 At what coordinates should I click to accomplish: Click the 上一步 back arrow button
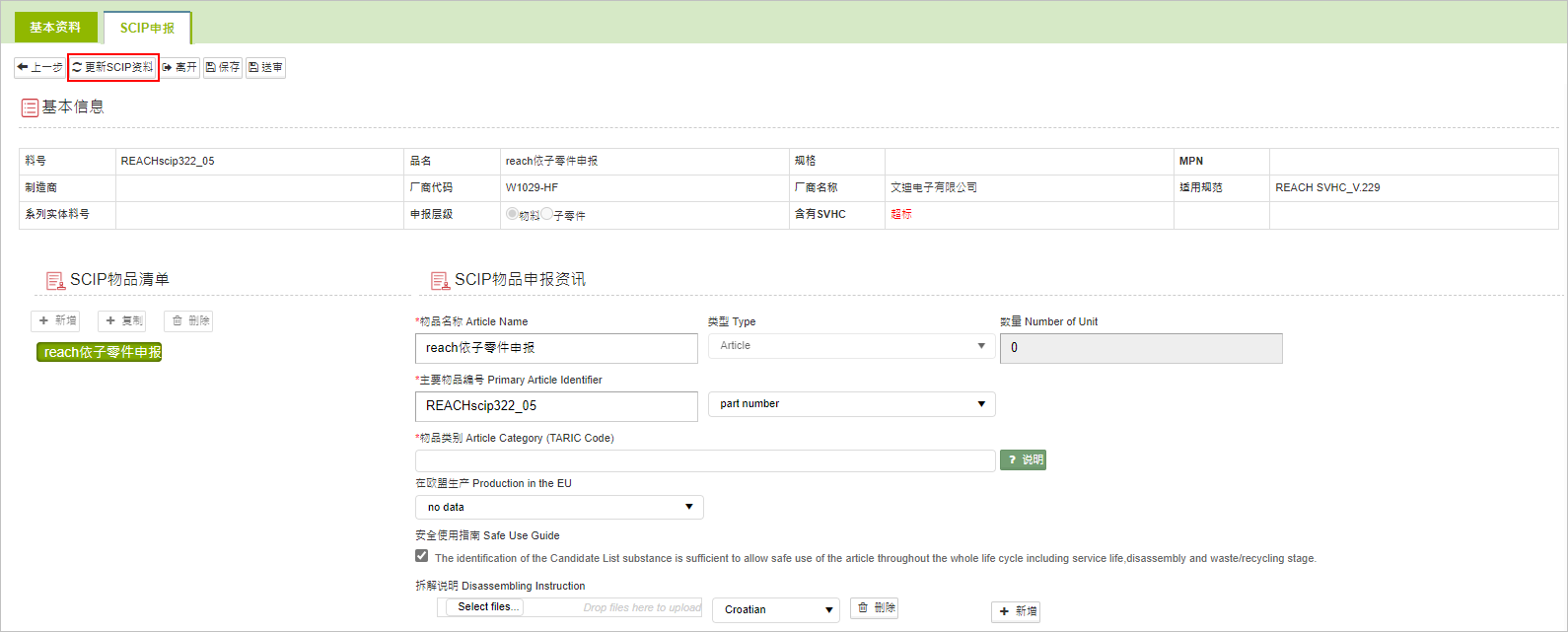point(39,67)
